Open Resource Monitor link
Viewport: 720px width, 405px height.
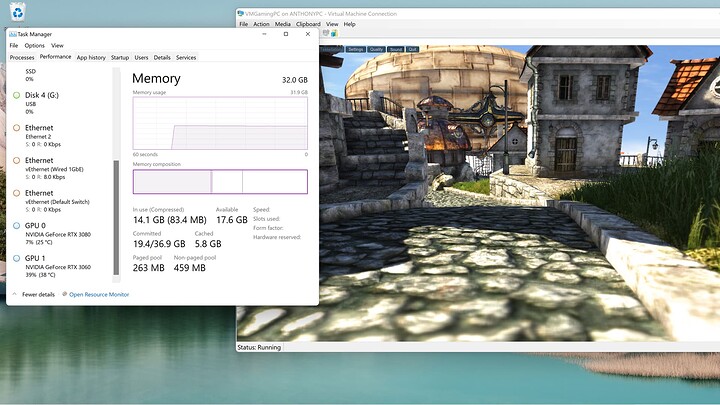[99, 294]
